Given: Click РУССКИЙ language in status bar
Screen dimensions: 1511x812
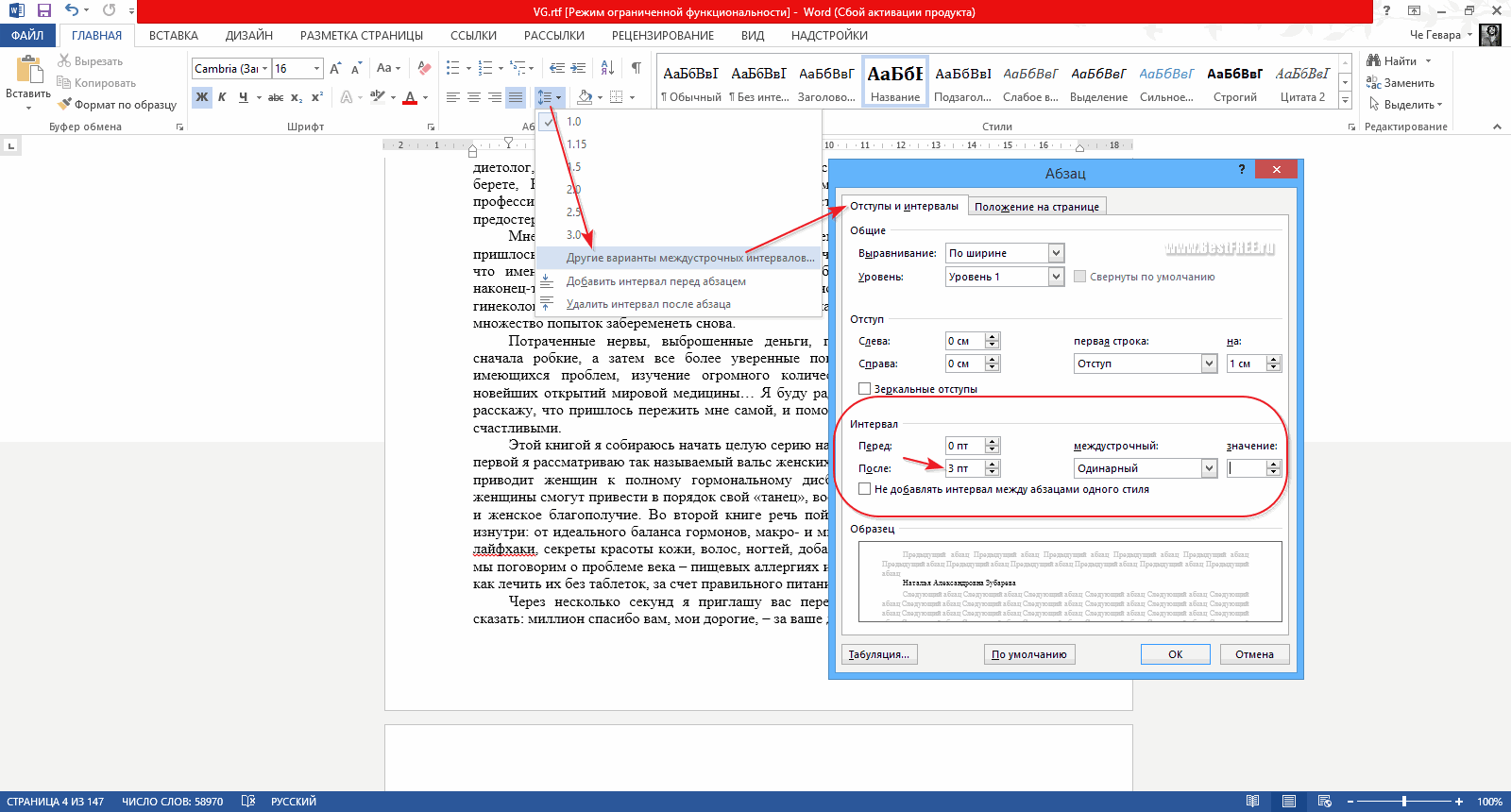Looking at the screenshot, I should coord(294,802).
